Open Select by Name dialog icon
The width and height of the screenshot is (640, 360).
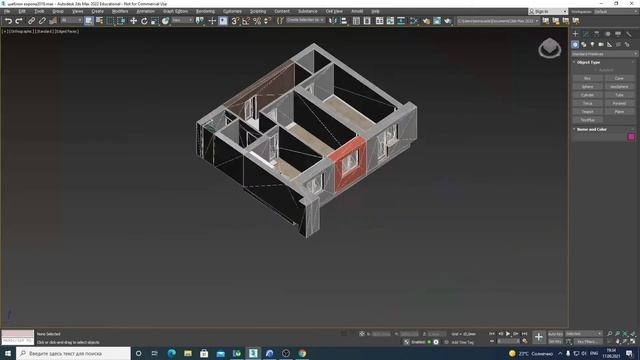[x=99, y=21]
